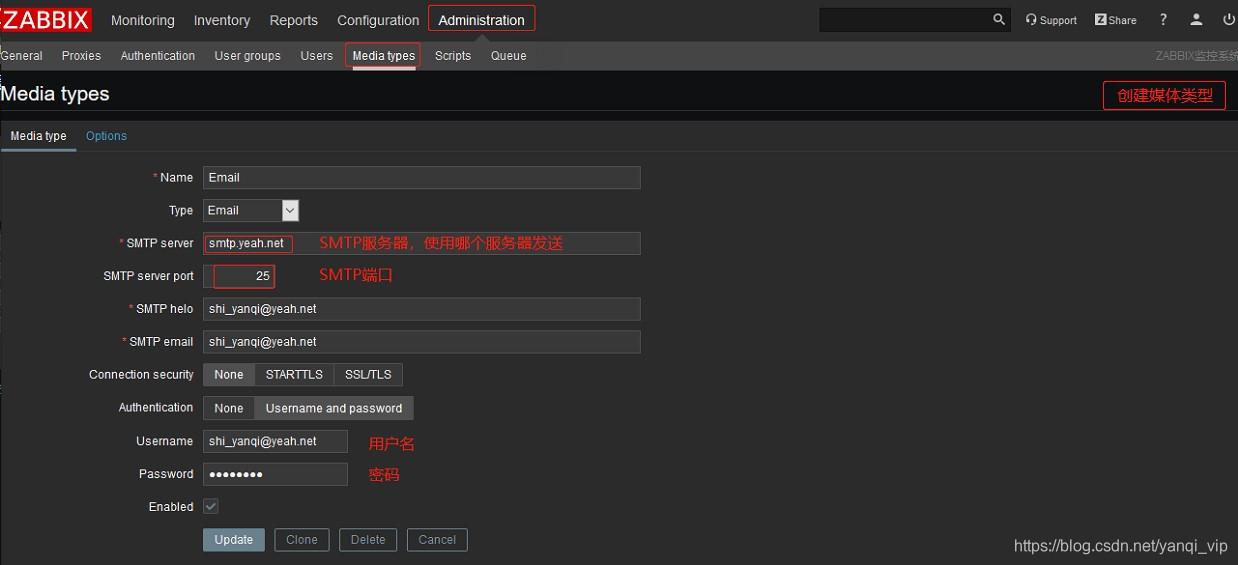Image resolution: width=1238 pixels, height=565 pixels.
Task: Go to the Scripts submenu
Action: (453, 56)
